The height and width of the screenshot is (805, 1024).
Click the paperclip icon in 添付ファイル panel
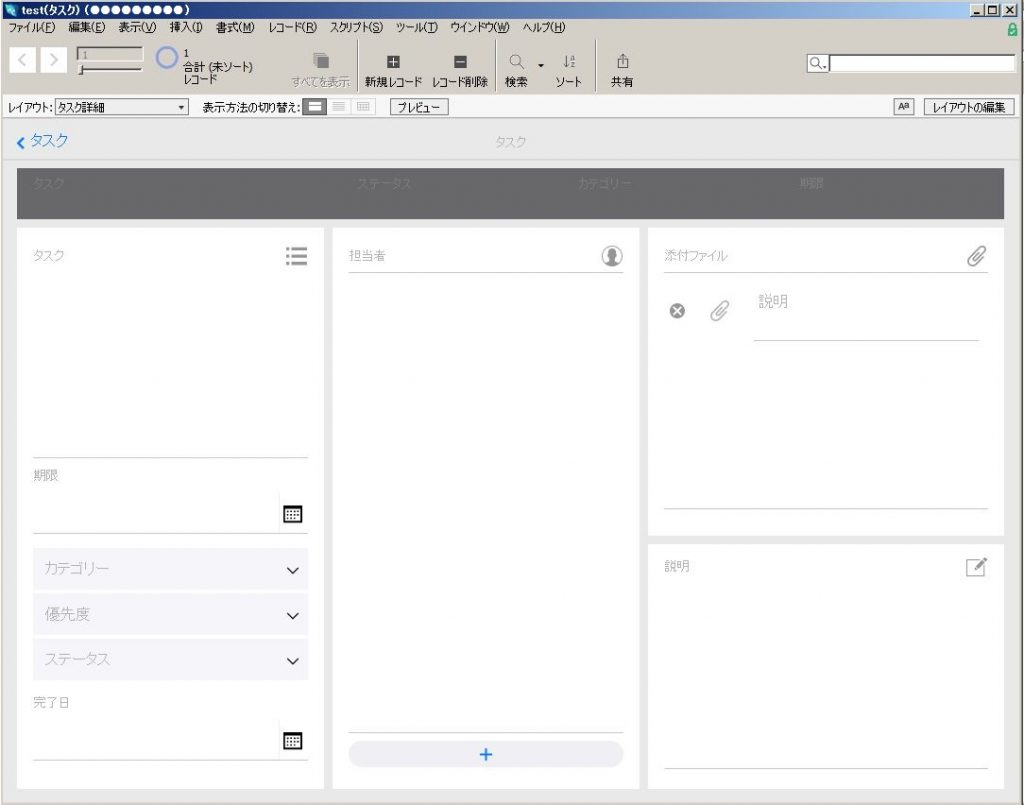[x=977, y=255]
